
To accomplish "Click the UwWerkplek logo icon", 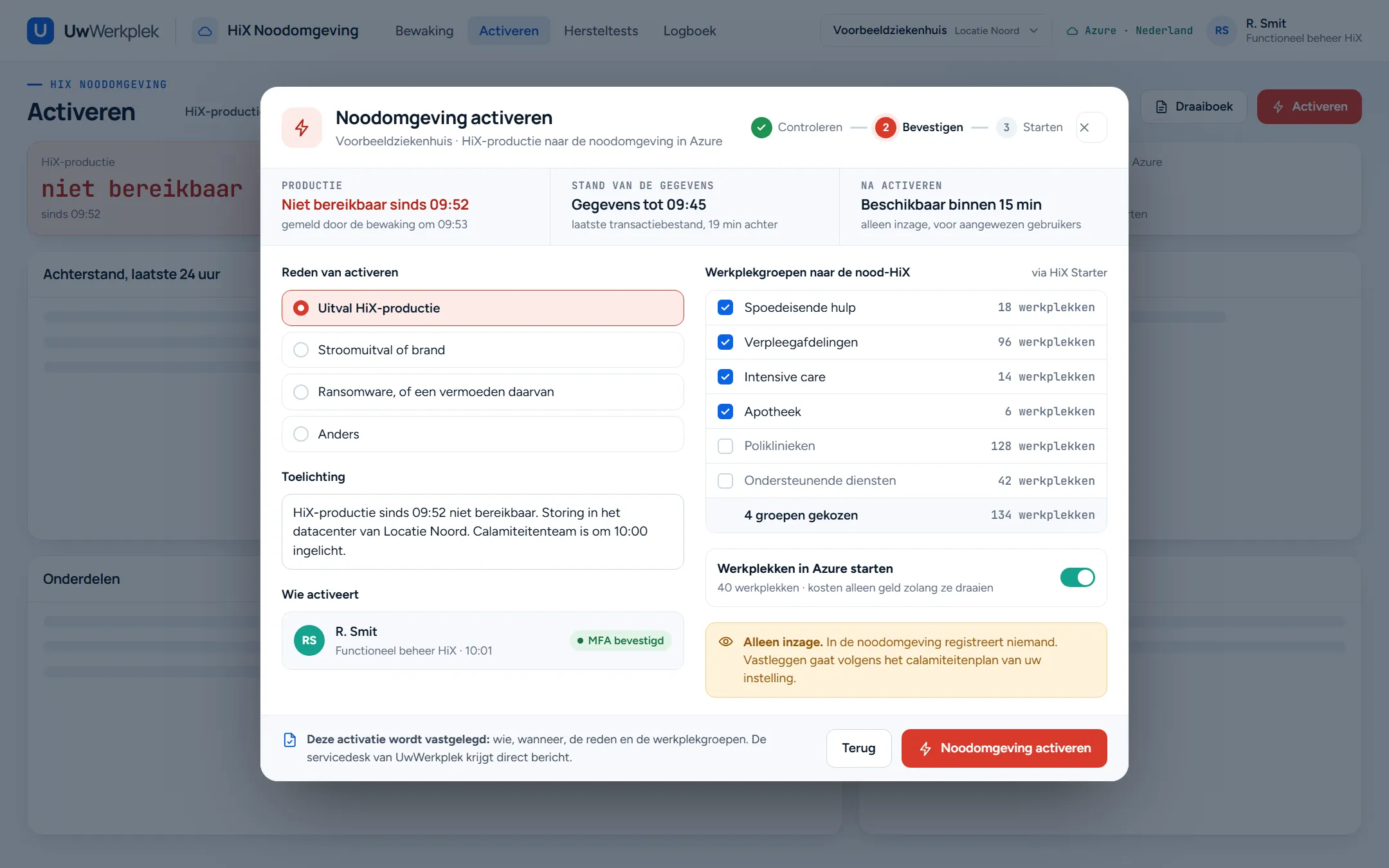I will [x=40, y=31].
